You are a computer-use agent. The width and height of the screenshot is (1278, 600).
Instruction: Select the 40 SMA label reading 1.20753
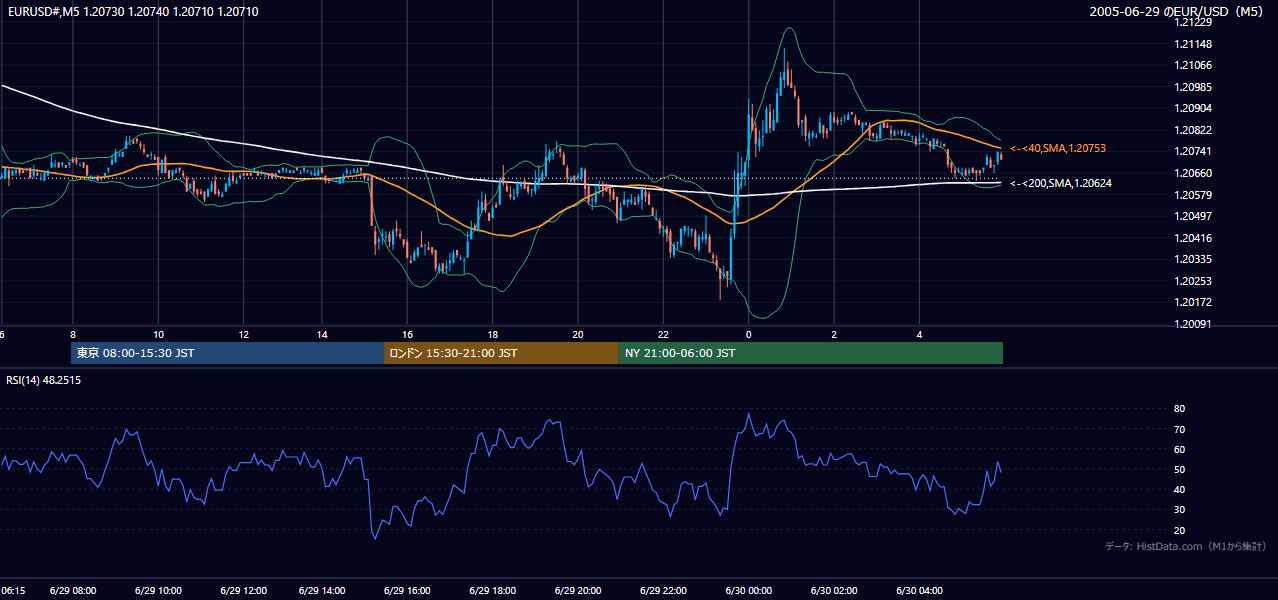coord(1060,148)
